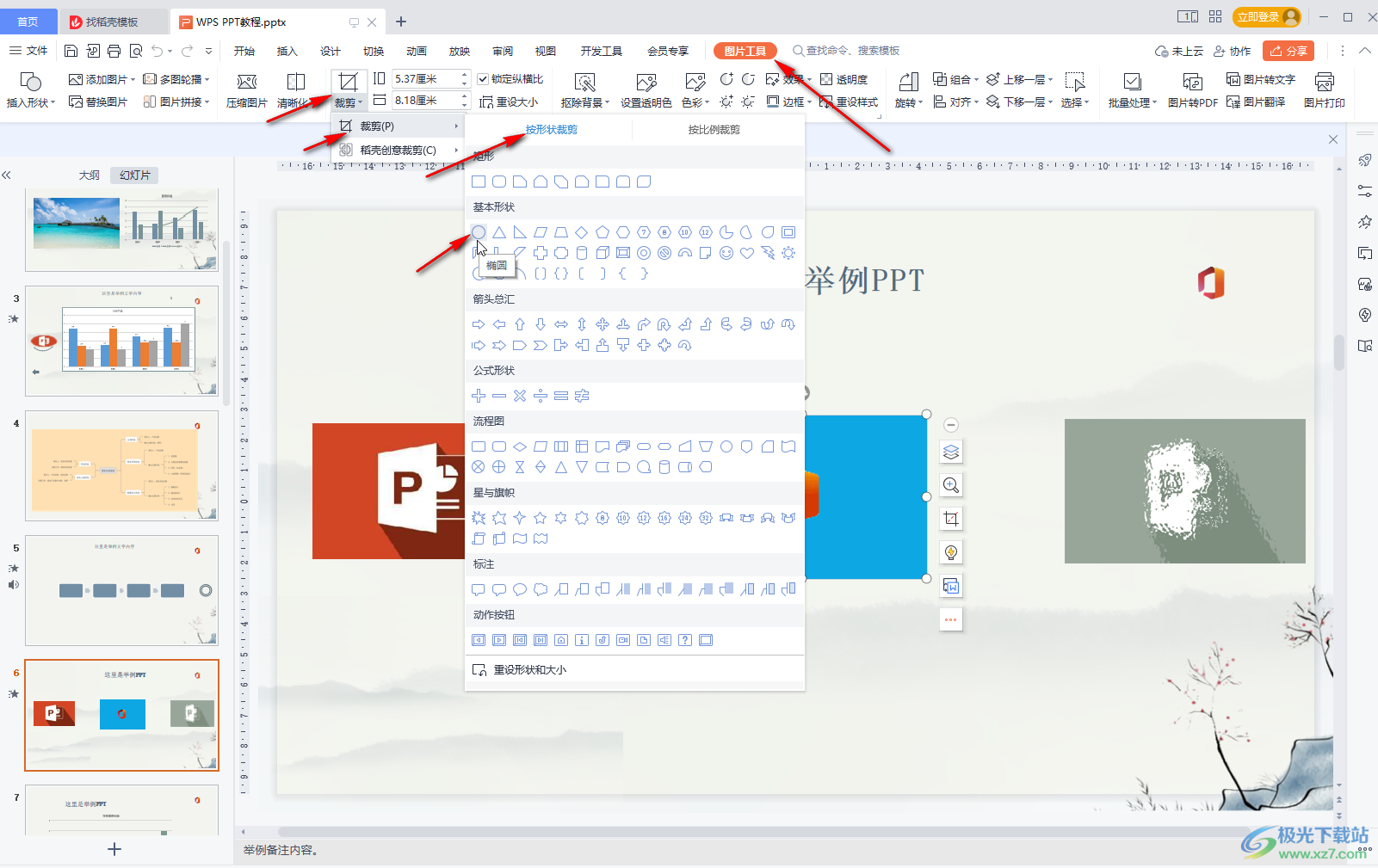The height and width of the screenshot is (868, 1378).
Task: Open the Insert ribbon tab
Action: coord(287,51)
